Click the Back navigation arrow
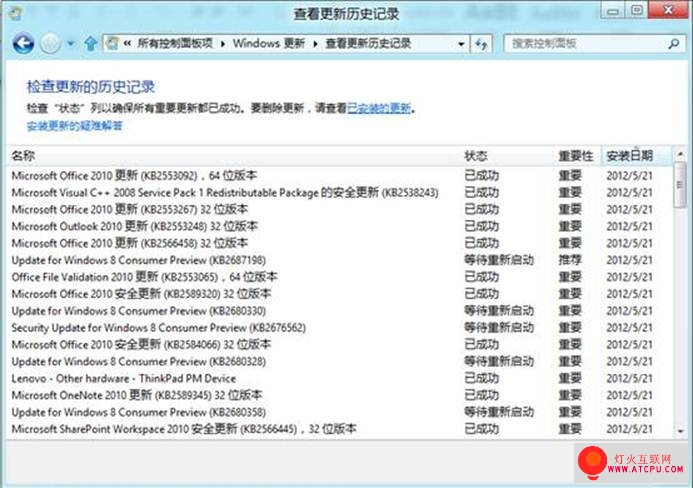Image resolution: width=693 pixels, height=488 pixels. point(23,44)
